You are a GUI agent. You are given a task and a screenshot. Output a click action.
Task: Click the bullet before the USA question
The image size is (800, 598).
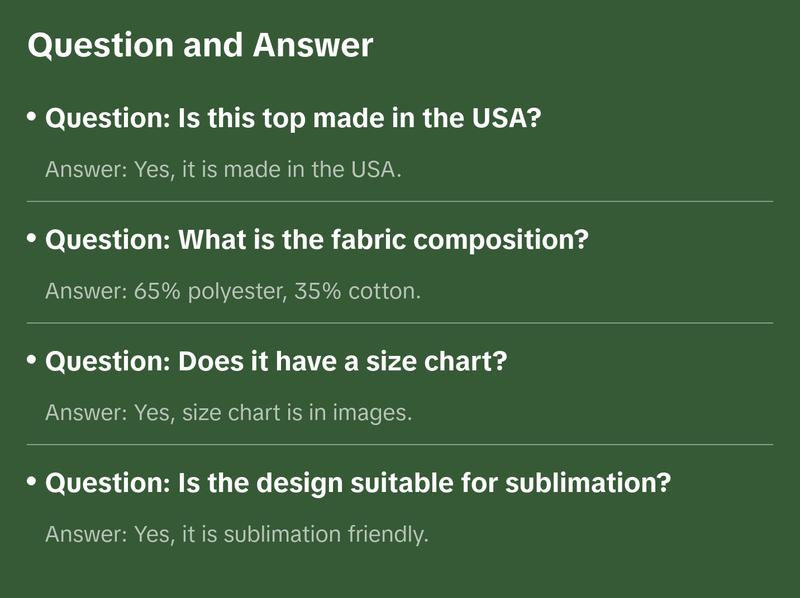point(32,118)
